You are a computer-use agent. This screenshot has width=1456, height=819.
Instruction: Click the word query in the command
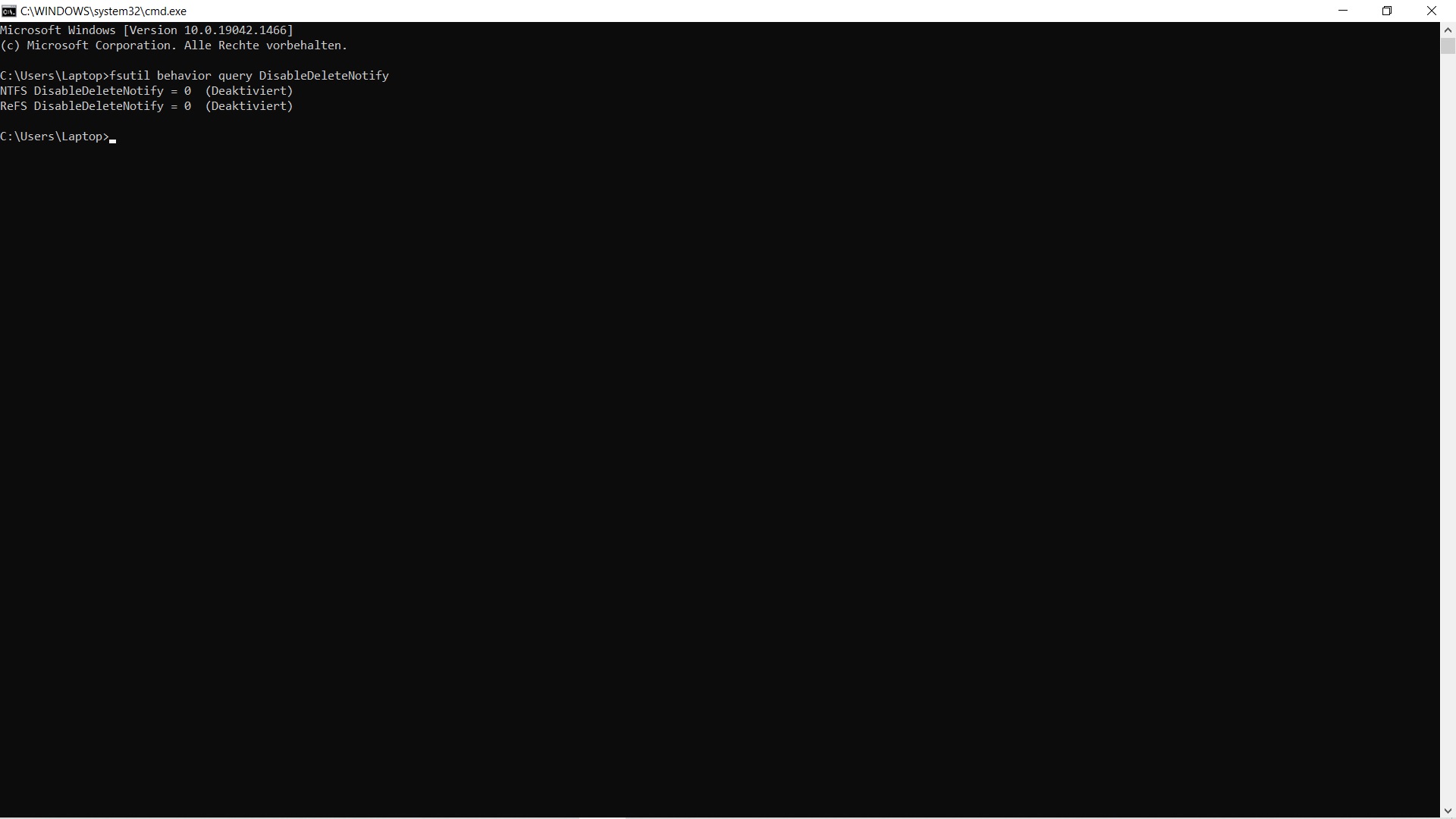point(235,76)
